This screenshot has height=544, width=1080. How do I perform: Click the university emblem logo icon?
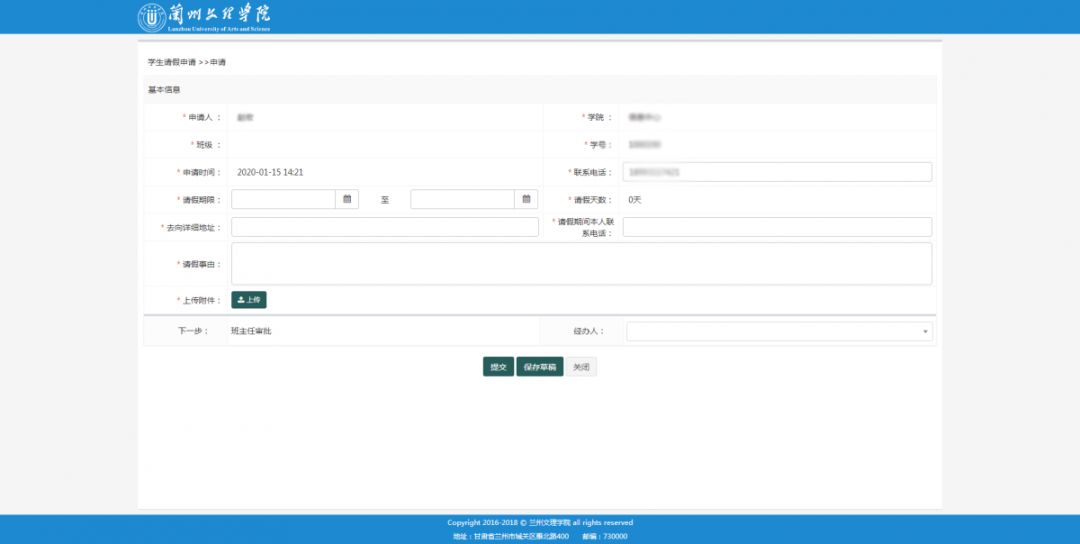152,17
